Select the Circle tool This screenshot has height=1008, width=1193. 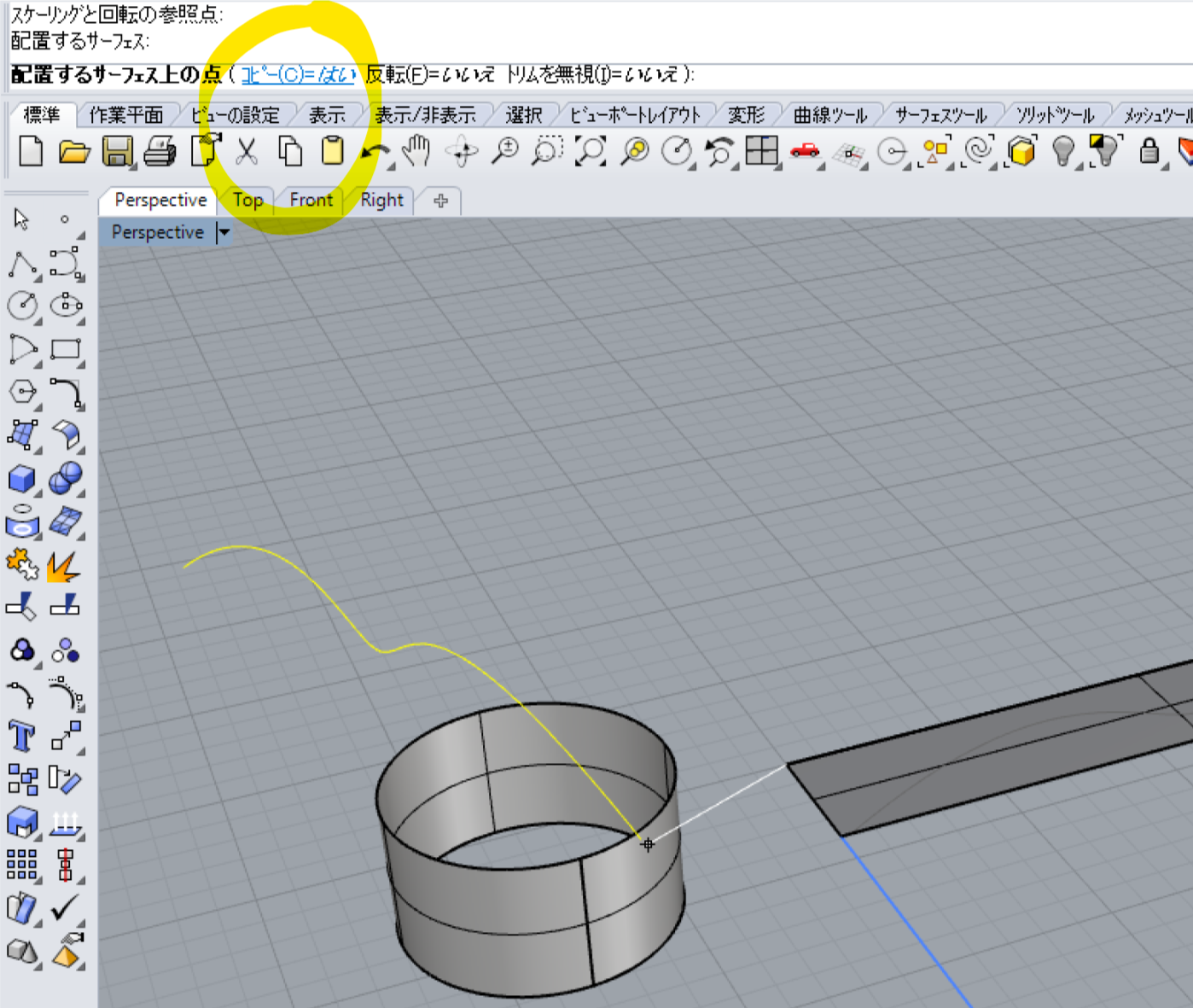coord(23,306)
